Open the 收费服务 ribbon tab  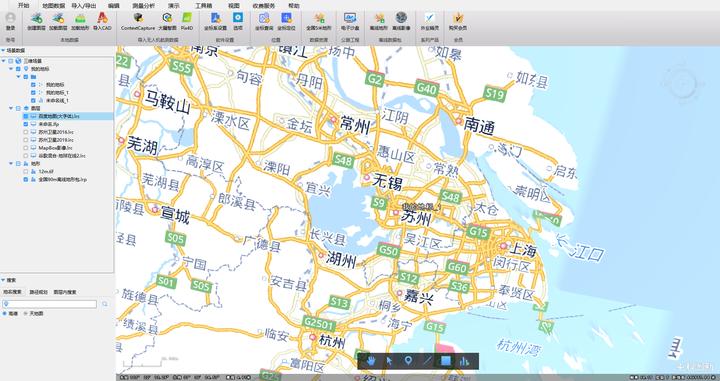264,6
